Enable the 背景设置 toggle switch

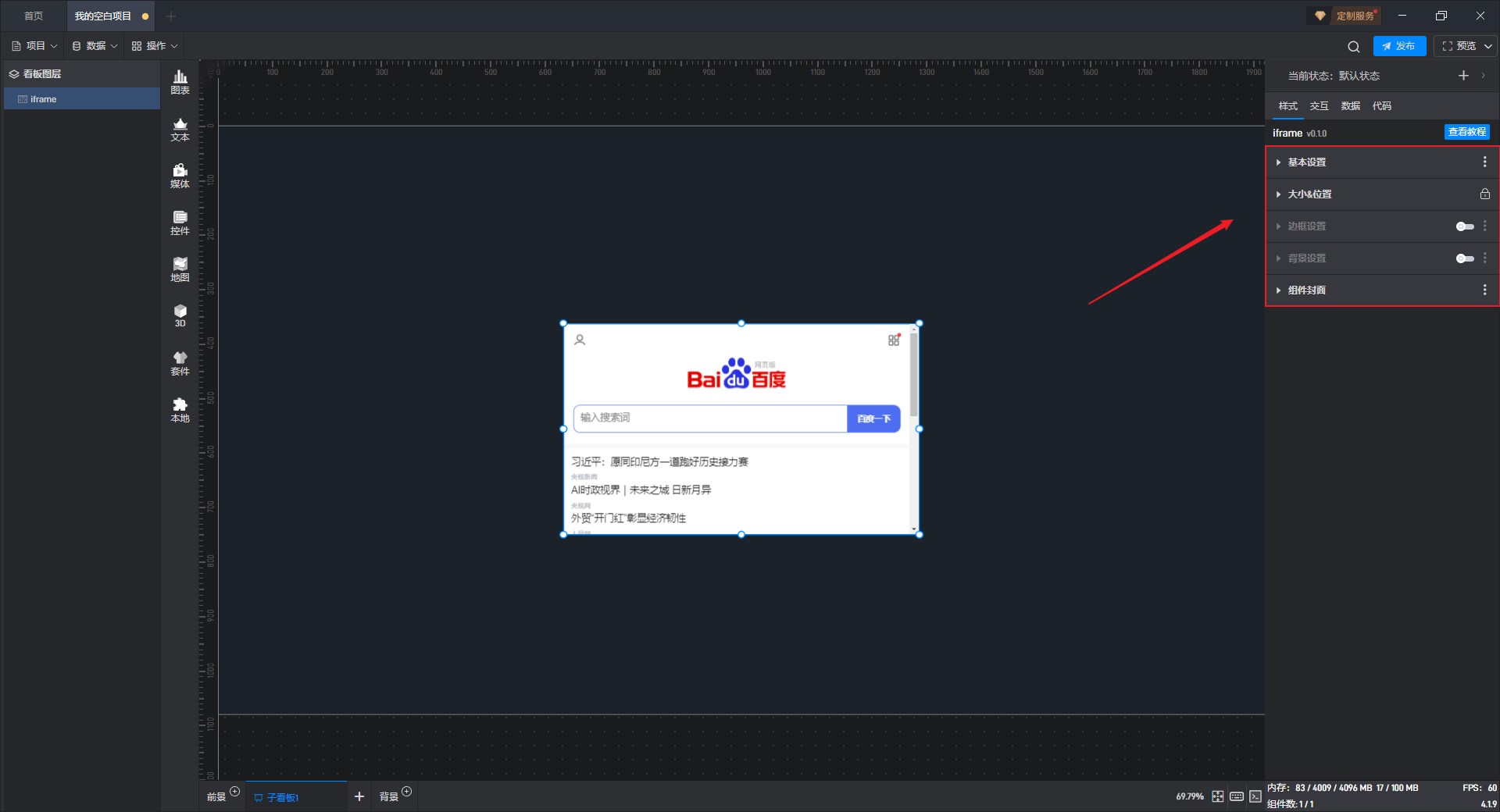pyautogui.click(x=1465, y=258)
